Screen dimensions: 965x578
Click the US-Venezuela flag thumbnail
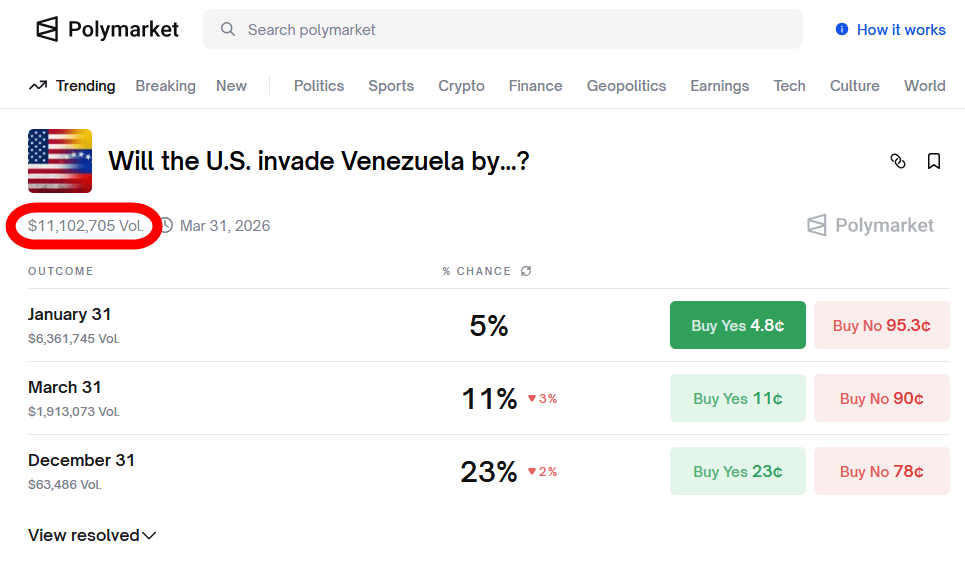click(x=60, y=161)
